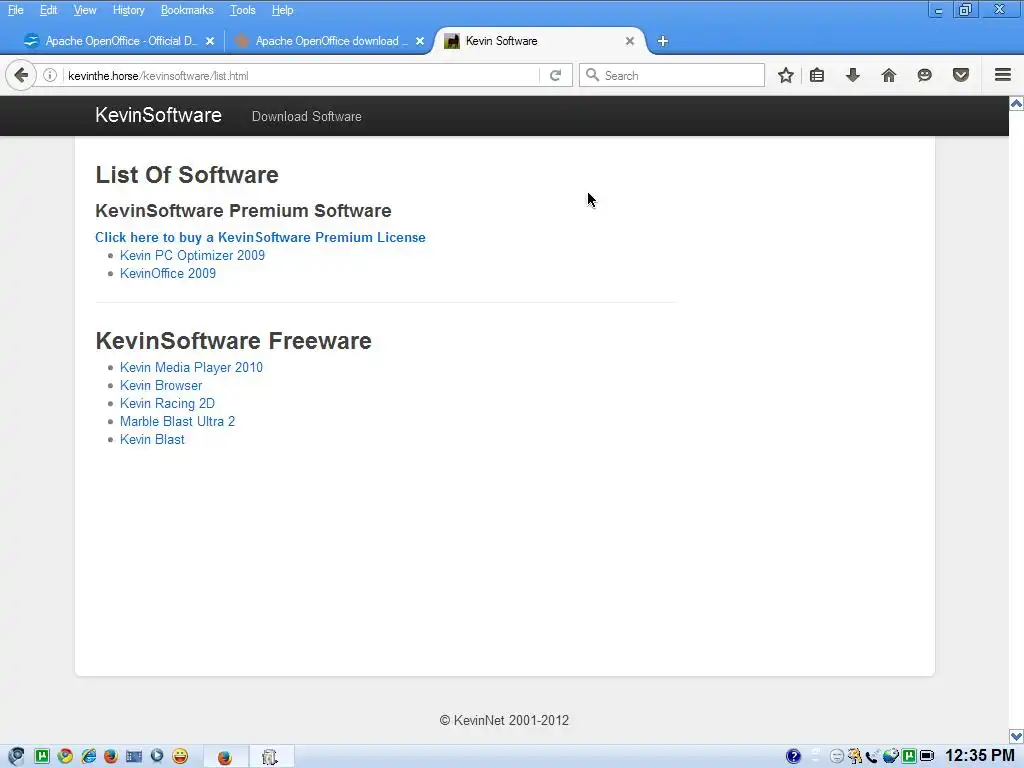Open the Bookmarks menu
1024x768 pixels.
click(x=187, y=10)
